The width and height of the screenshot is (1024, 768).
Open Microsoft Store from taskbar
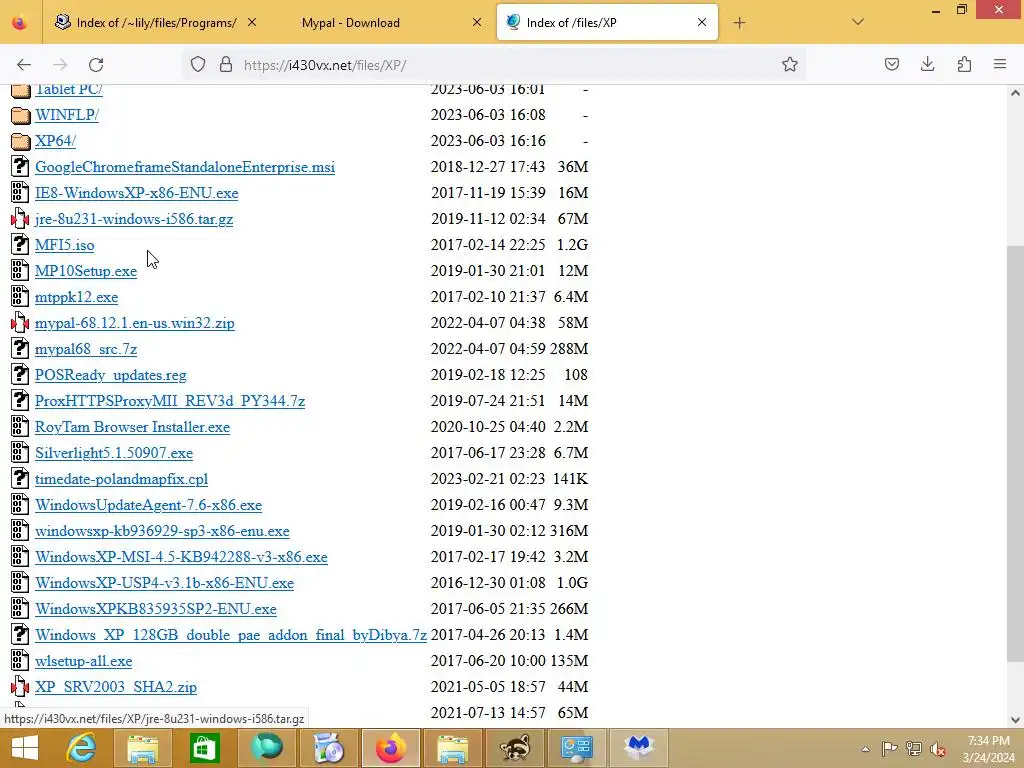[x=204, y=748]
